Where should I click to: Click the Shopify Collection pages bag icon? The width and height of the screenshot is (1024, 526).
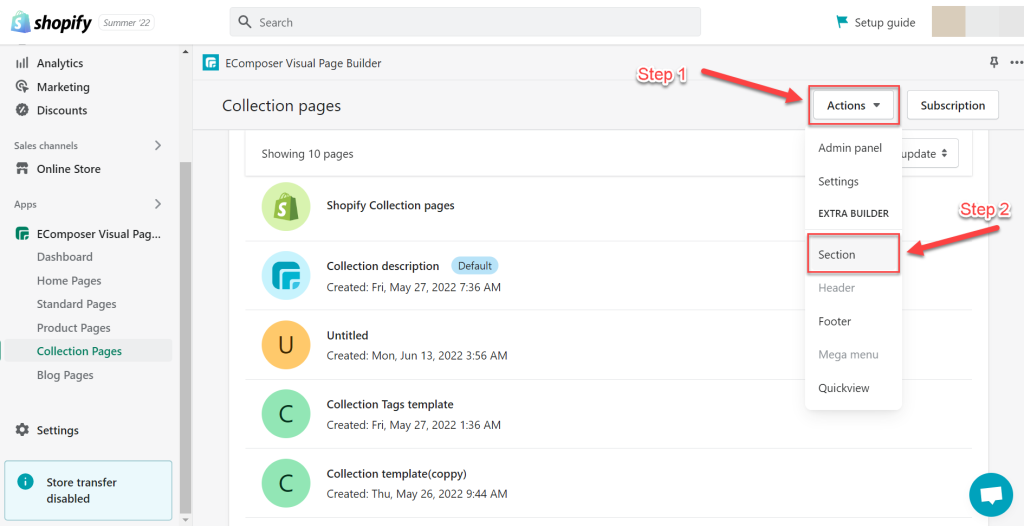pyautogui.click(x=285, y=206)
